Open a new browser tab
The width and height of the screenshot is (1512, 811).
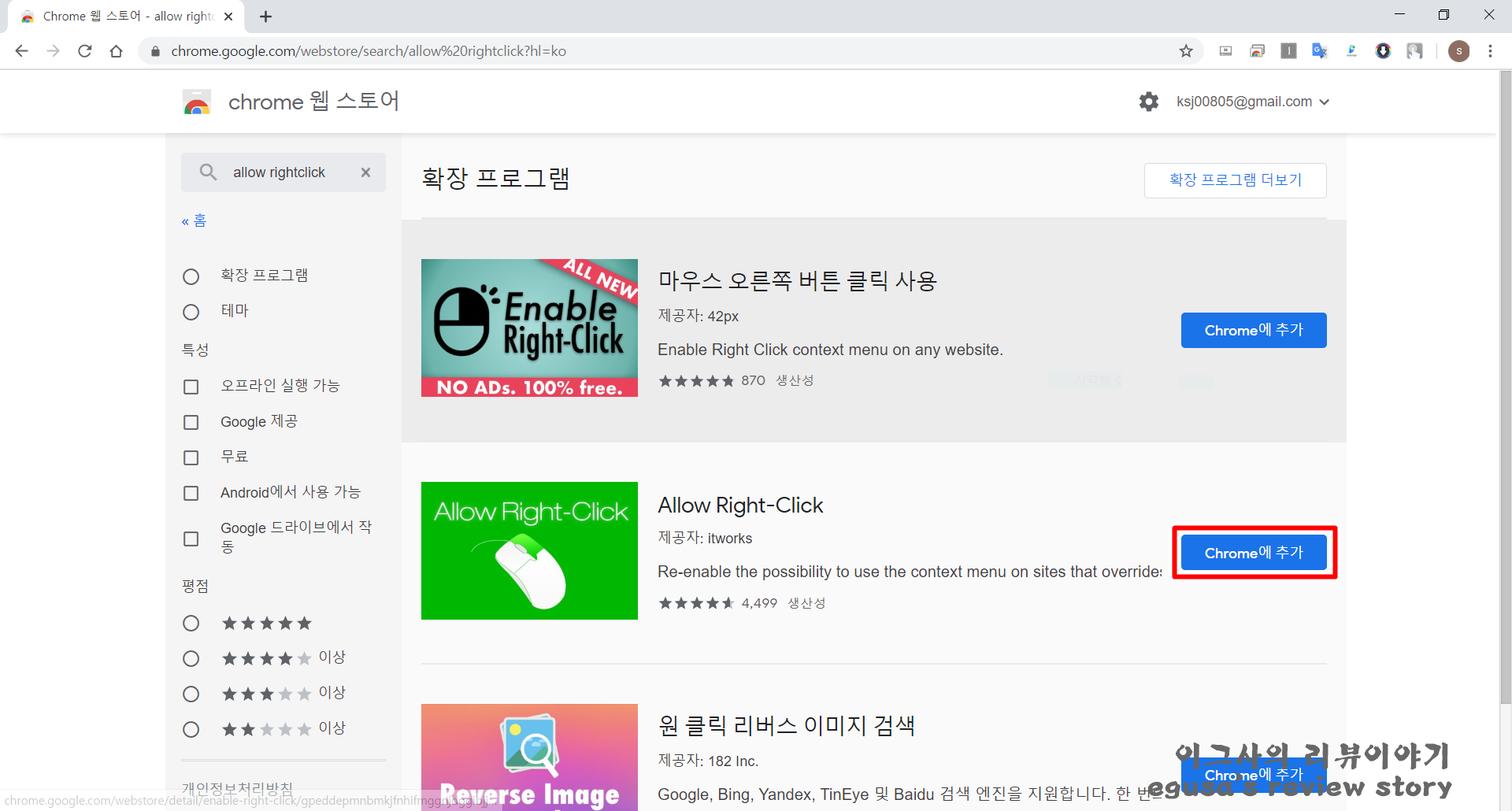click(x=265, y=17)
